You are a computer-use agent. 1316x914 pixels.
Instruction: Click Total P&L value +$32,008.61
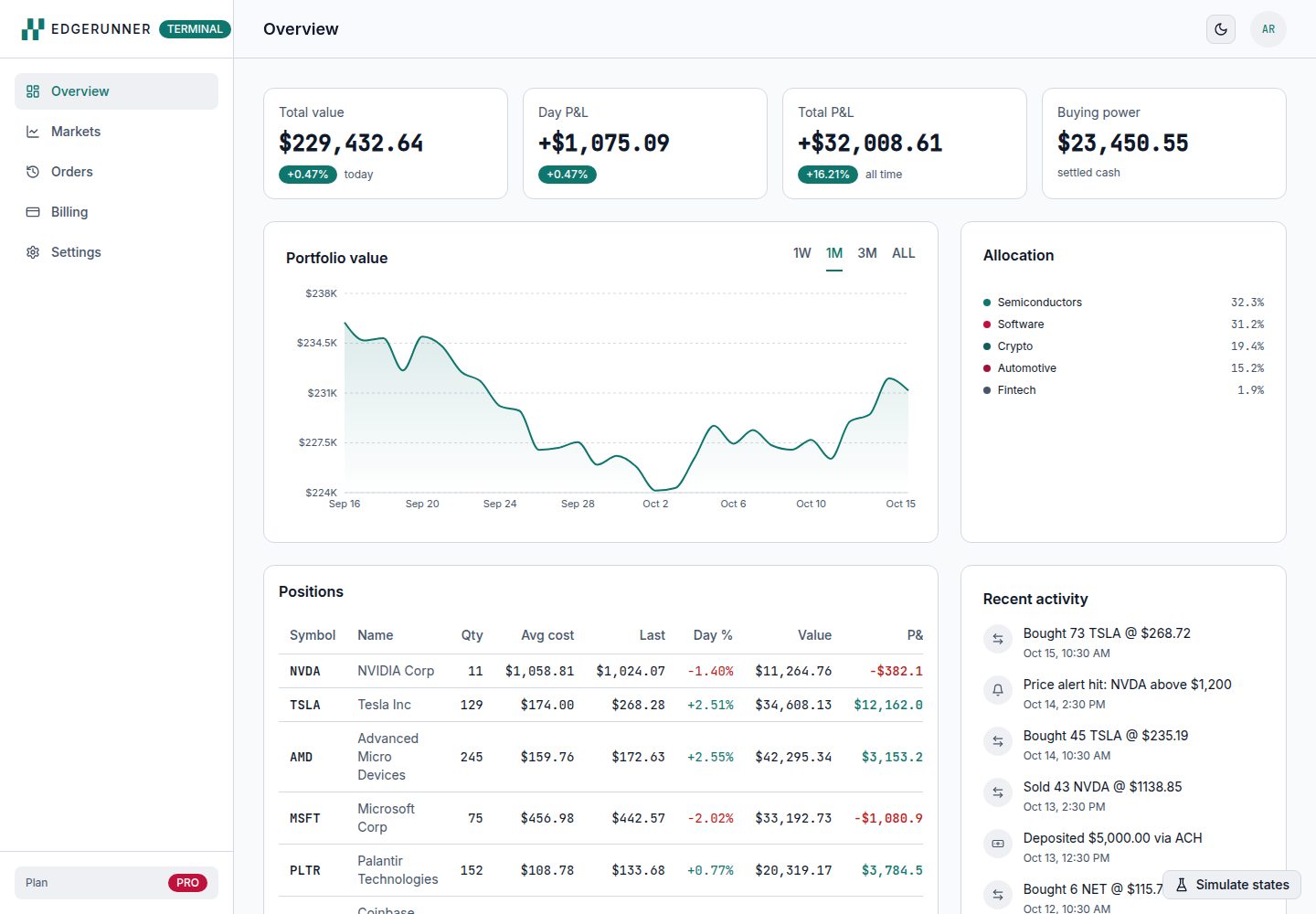(x=870, y=143)
